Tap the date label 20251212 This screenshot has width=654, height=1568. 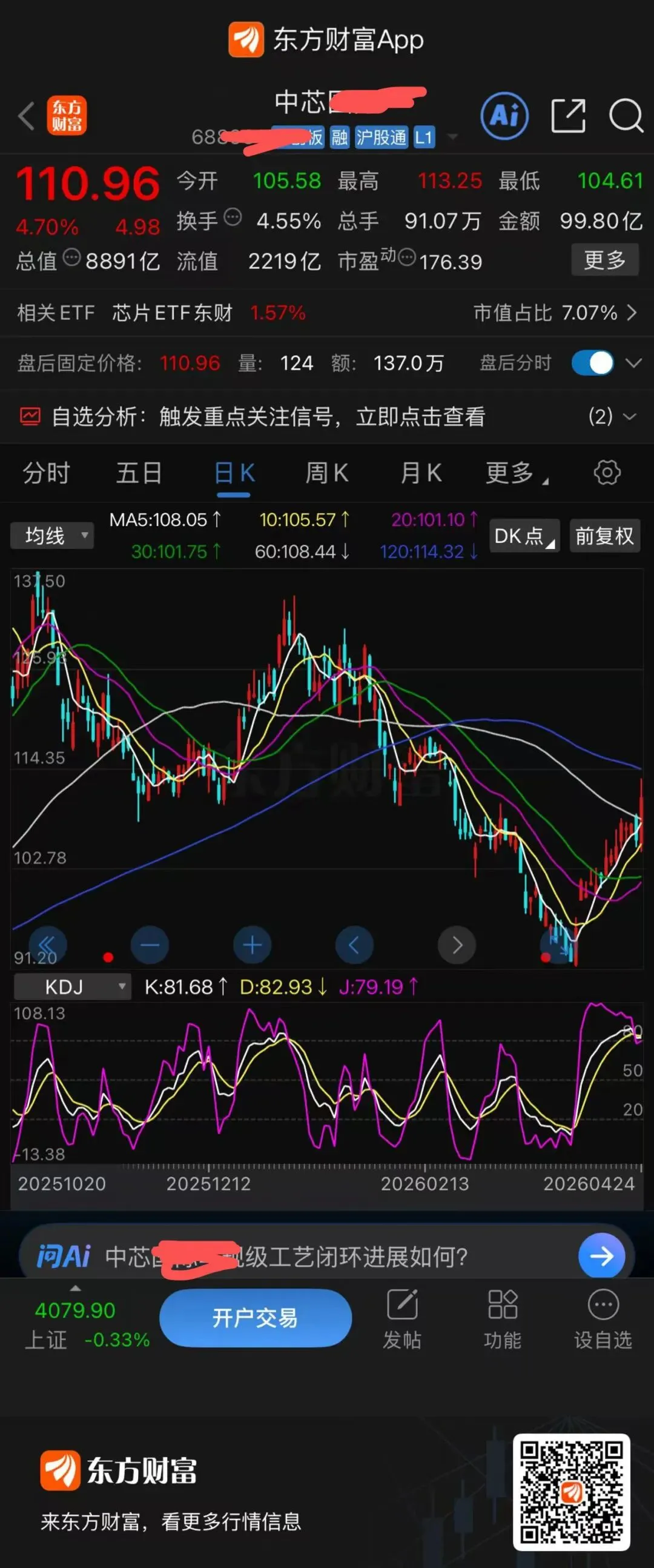pyautogui.click(x=209, y=1183)
